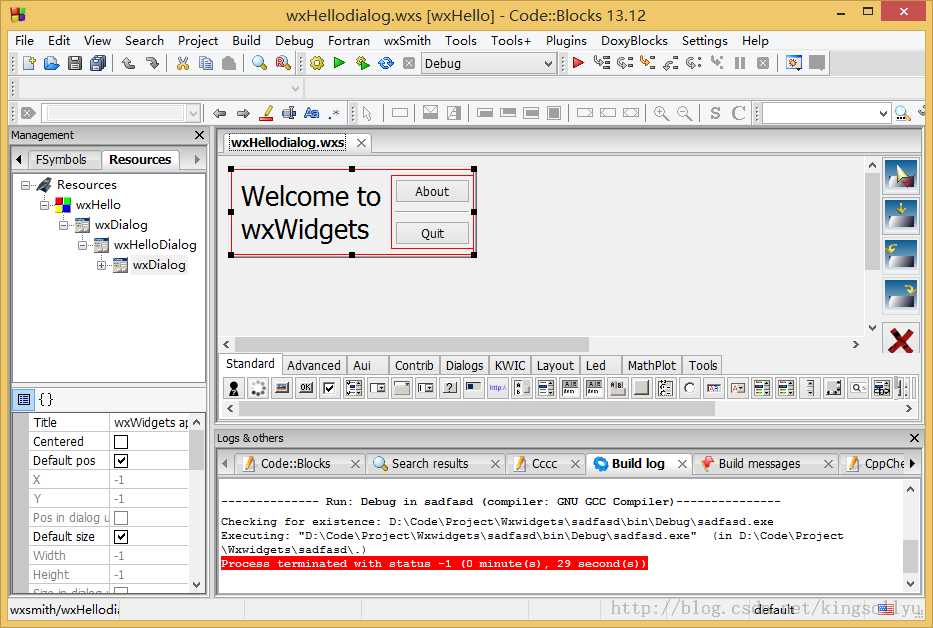933x628 pixels.
Task: Collapse the Resources tree root node
Action: pyautogui.click(x=26, y=185)
